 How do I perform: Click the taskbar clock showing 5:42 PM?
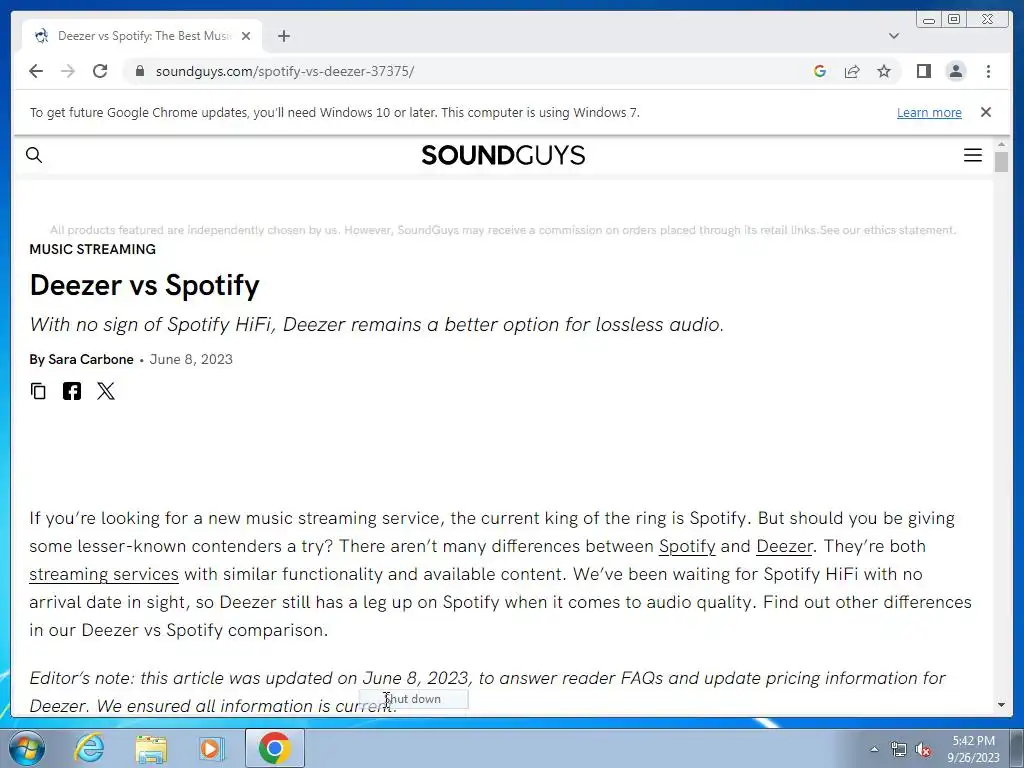[973, 749]
